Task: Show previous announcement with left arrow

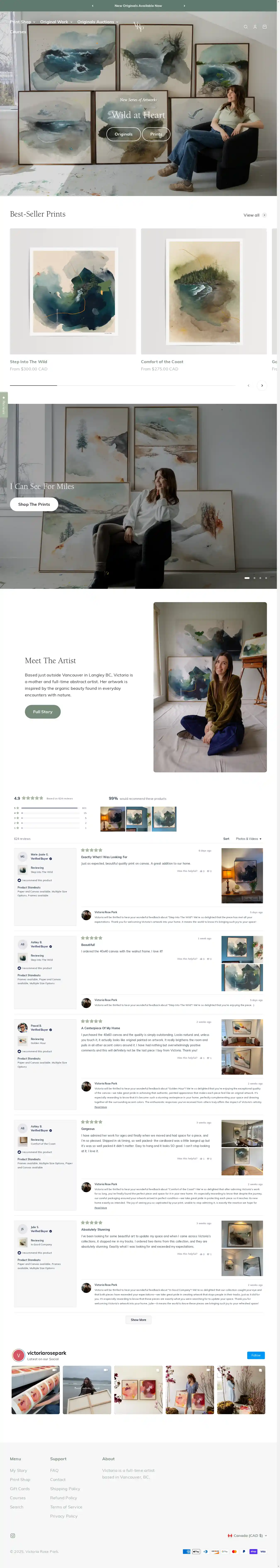Action: pyautogui.click(x=93, y=5)
